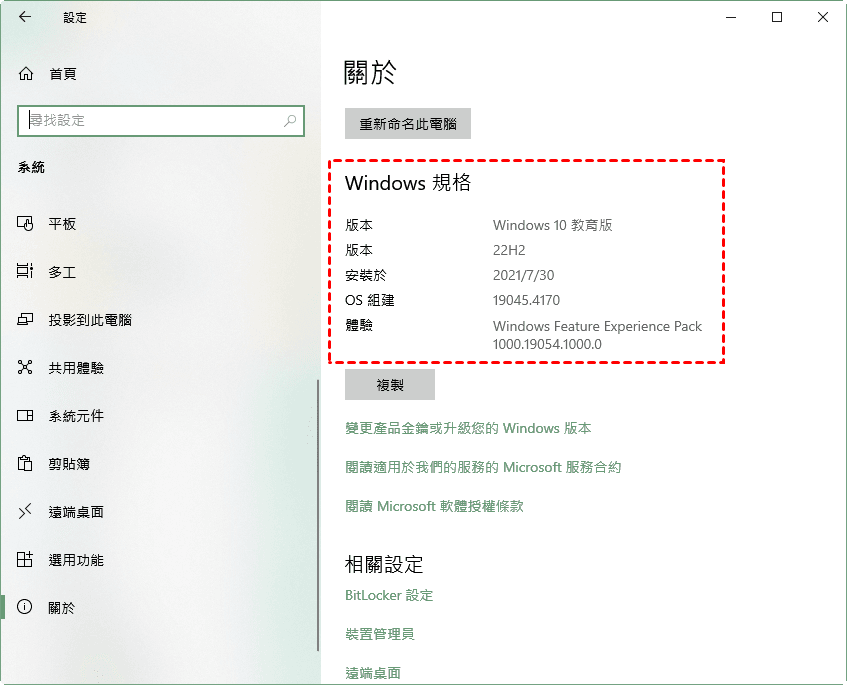Click the 體驗 label
Viewport: 847px width, 685px height.
(359, 325)
